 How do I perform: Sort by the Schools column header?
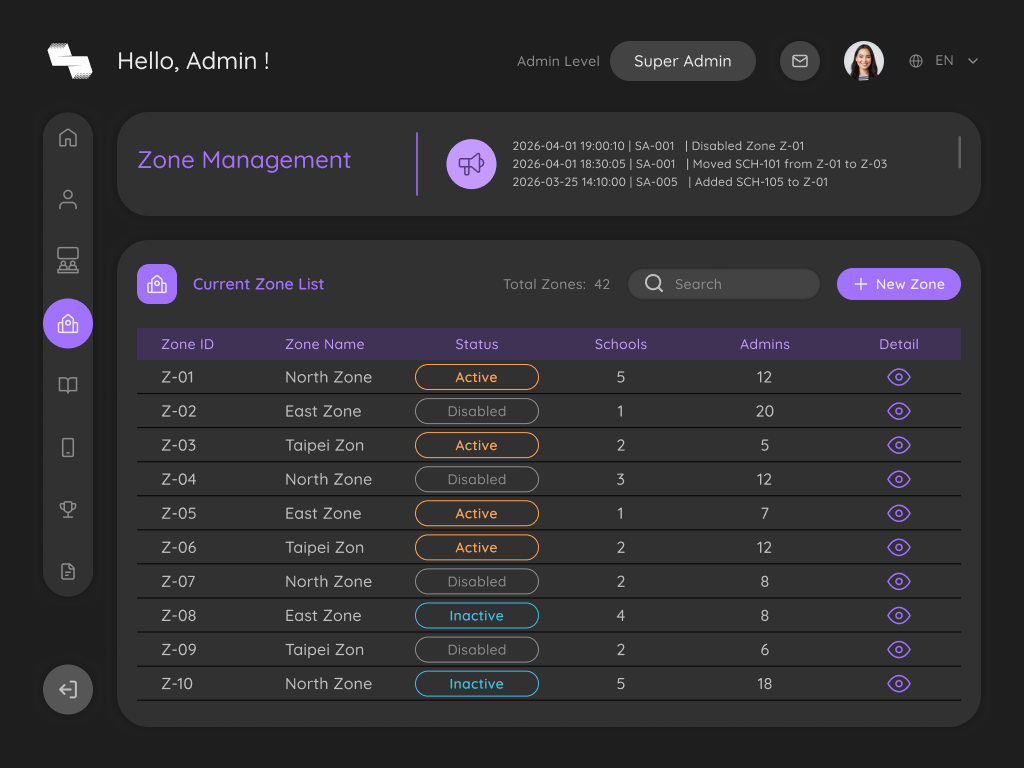click(x=620, y=344)
